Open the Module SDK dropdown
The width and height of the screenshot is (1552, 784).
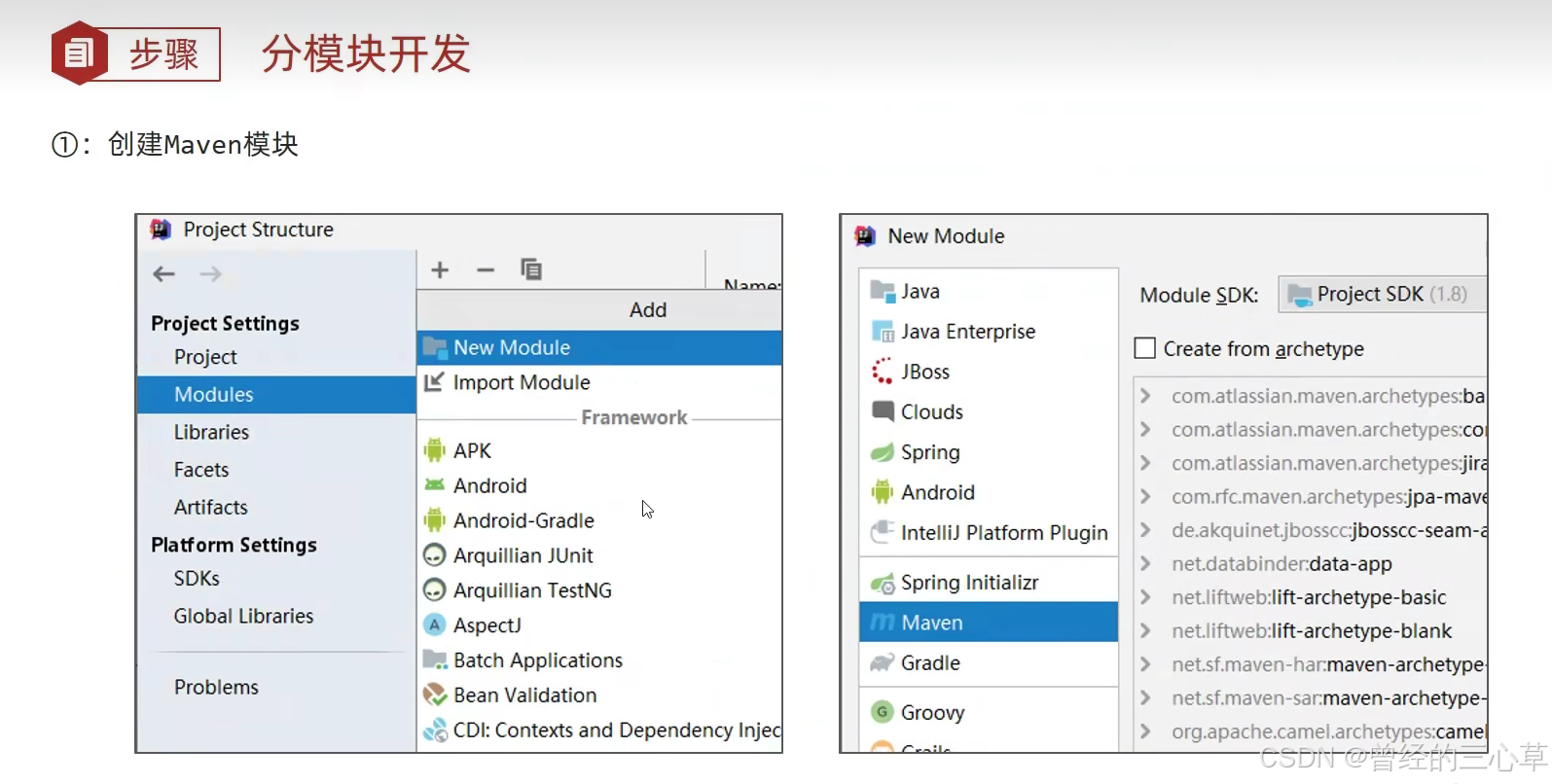[1383, 294]
